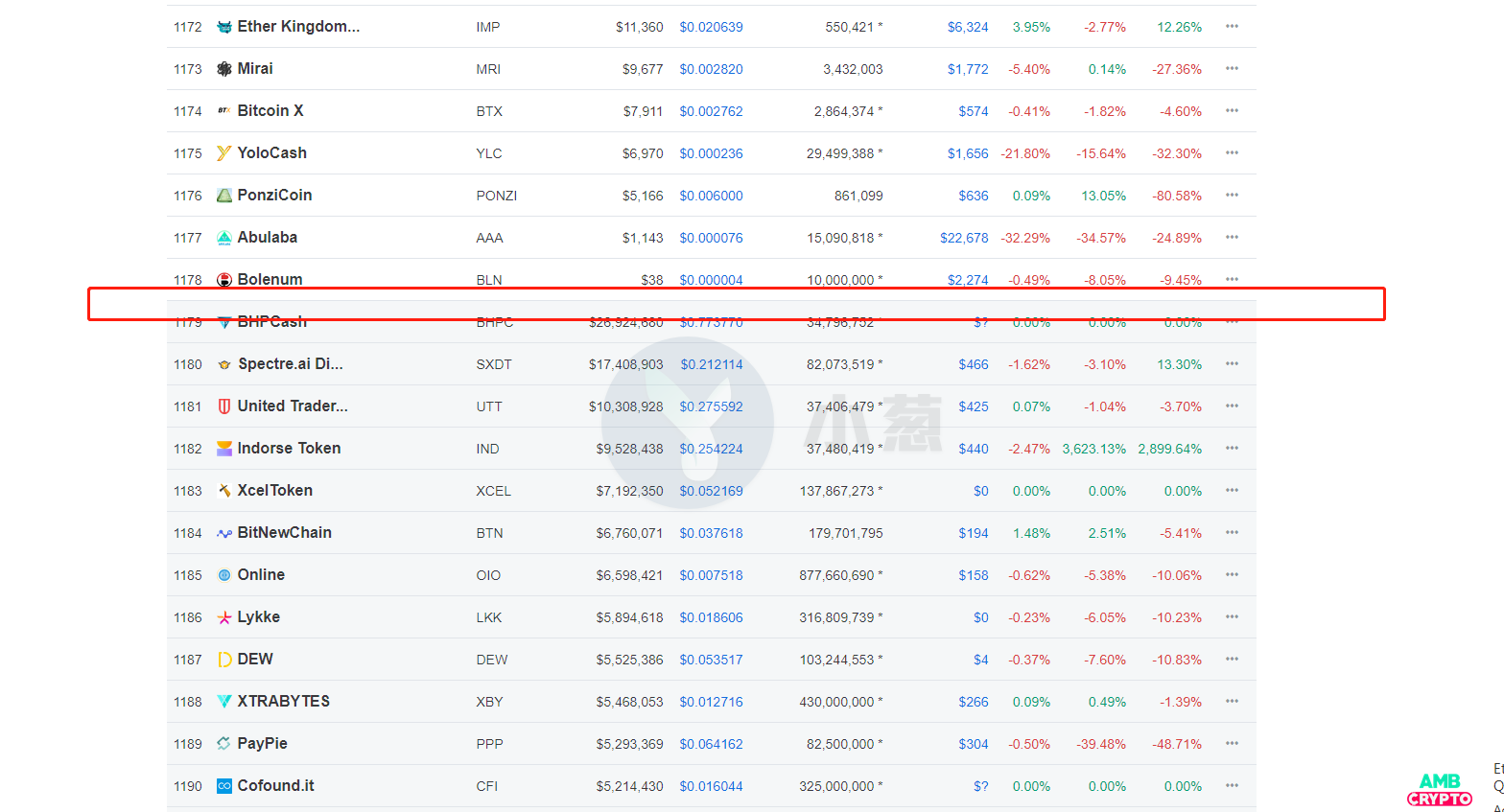Open the more options menu for YoloCash
The image size is (1504, 812).
[1233, 153]
